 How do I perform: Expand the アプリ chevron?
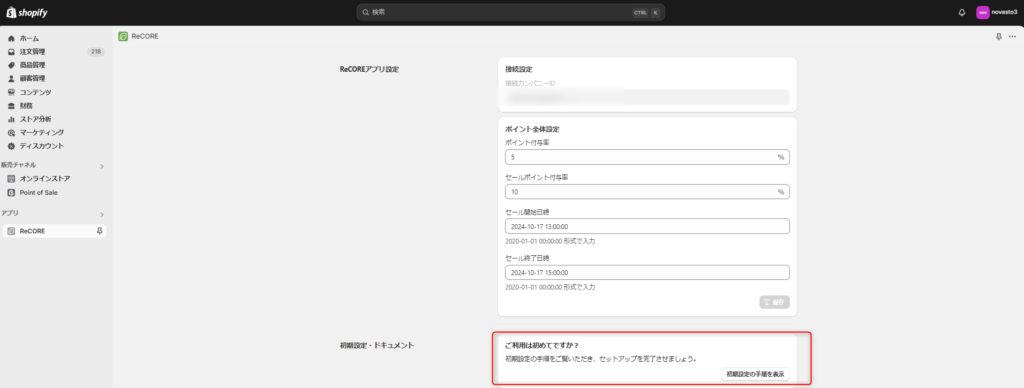click(101, 214)
